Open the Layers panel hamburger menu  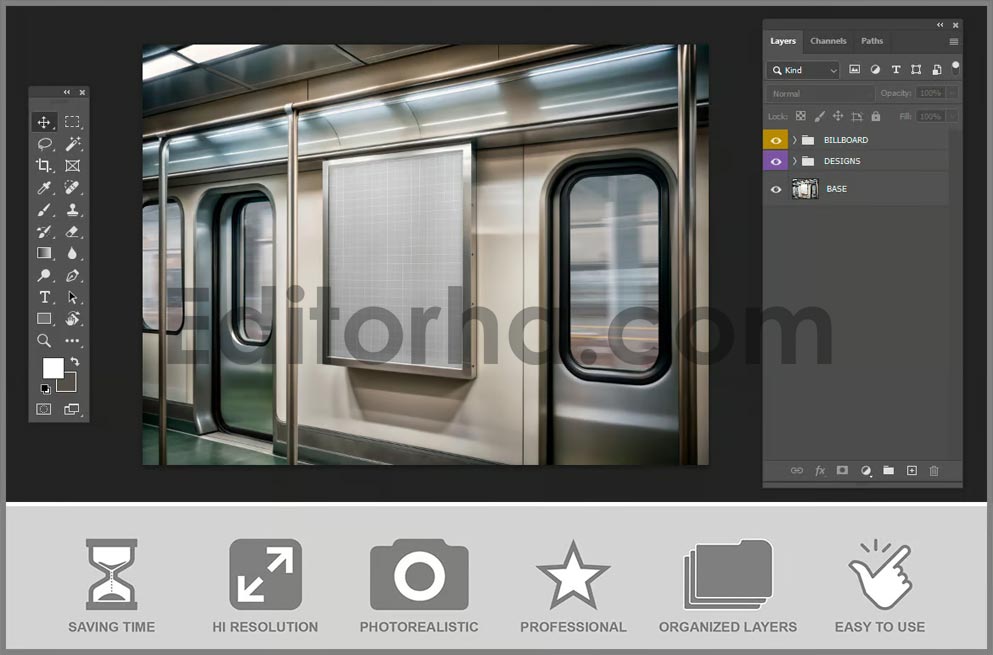pos(953,42)
